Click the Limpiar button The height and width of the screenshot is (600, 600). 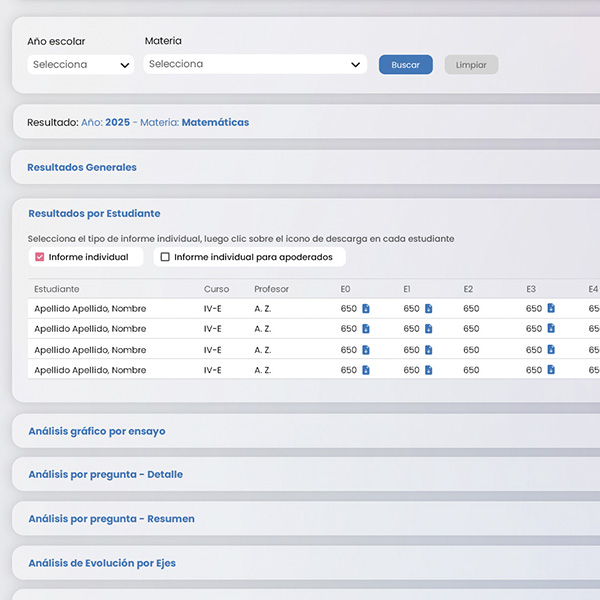(x=471, y=65)
